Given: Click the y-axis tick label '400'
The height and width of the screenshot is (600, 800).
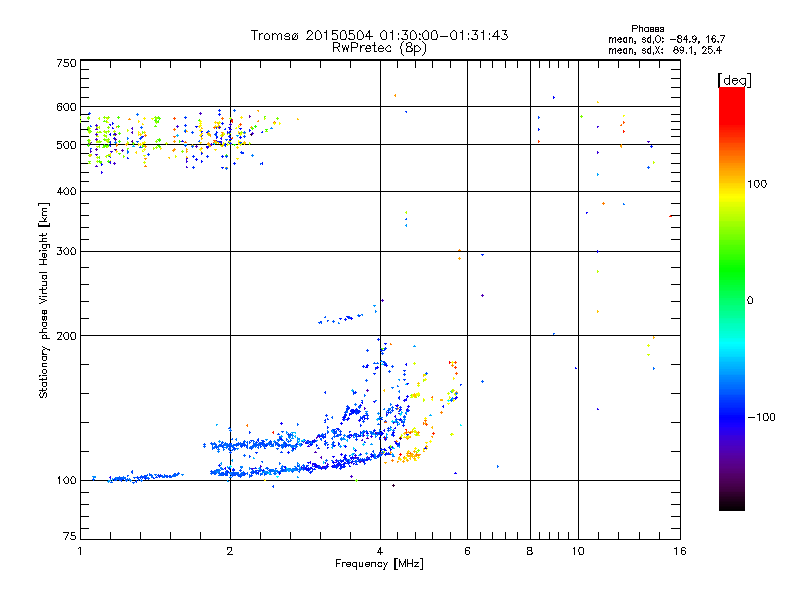Looking at the screenshot, I should point(66,191).
